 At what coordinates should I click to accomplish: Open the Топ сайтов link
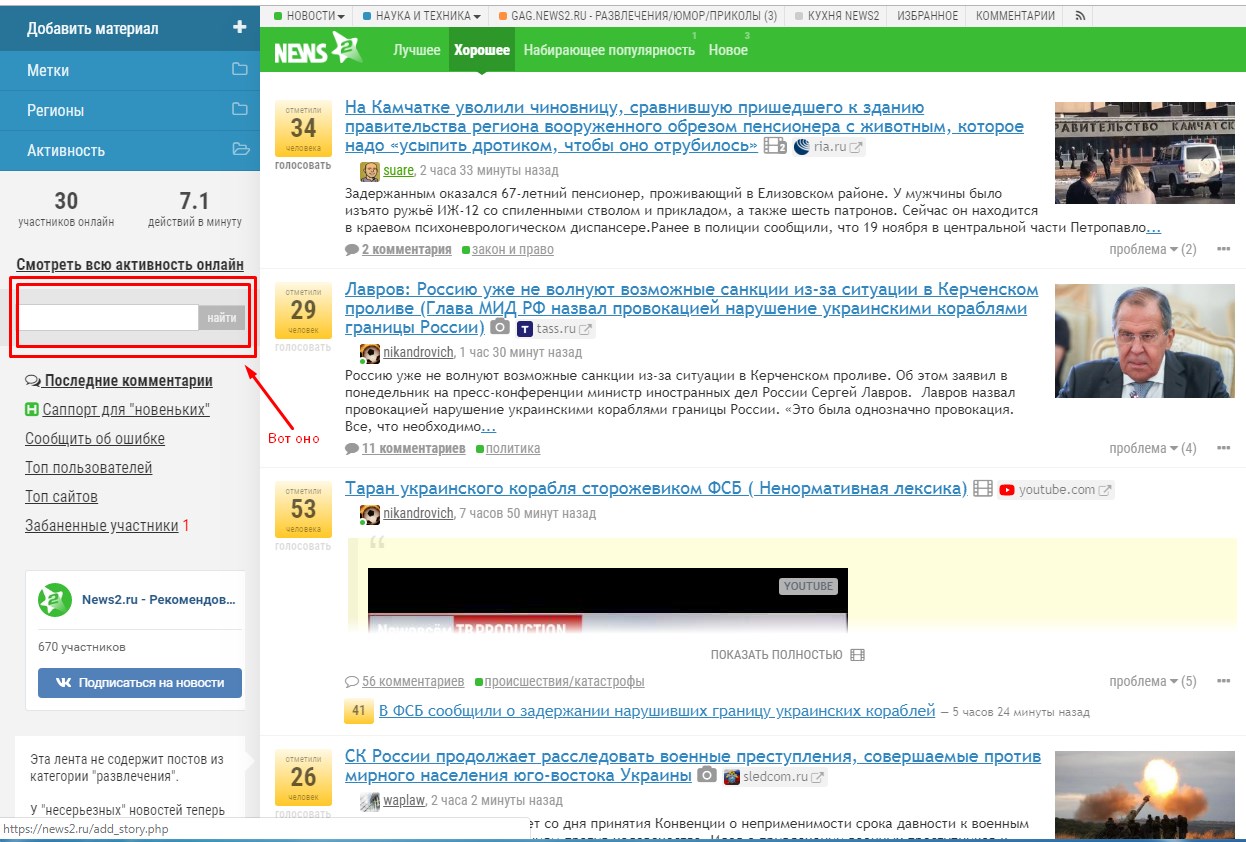click(x=61, y=497)
